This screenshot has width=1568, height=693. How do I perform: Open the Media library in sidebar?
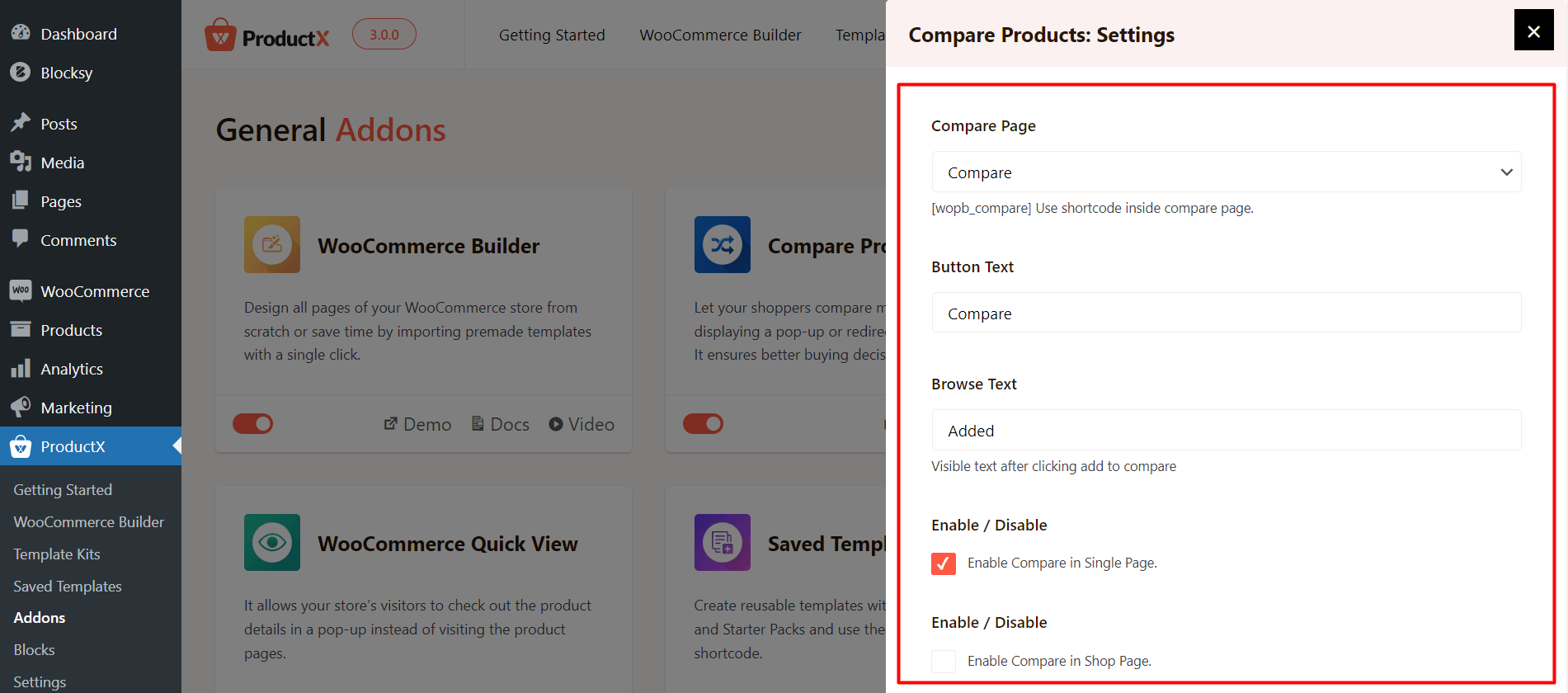pyautogui.click(x=63, y=163)
